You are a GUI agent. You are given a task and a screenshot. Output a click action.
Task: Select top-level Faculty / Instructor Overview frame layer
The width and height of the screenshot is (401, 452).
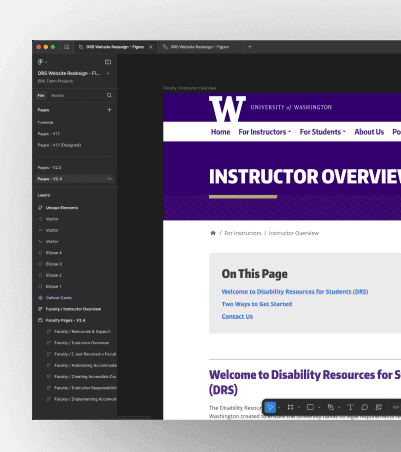pyautogui.click(x=73, y=309)
